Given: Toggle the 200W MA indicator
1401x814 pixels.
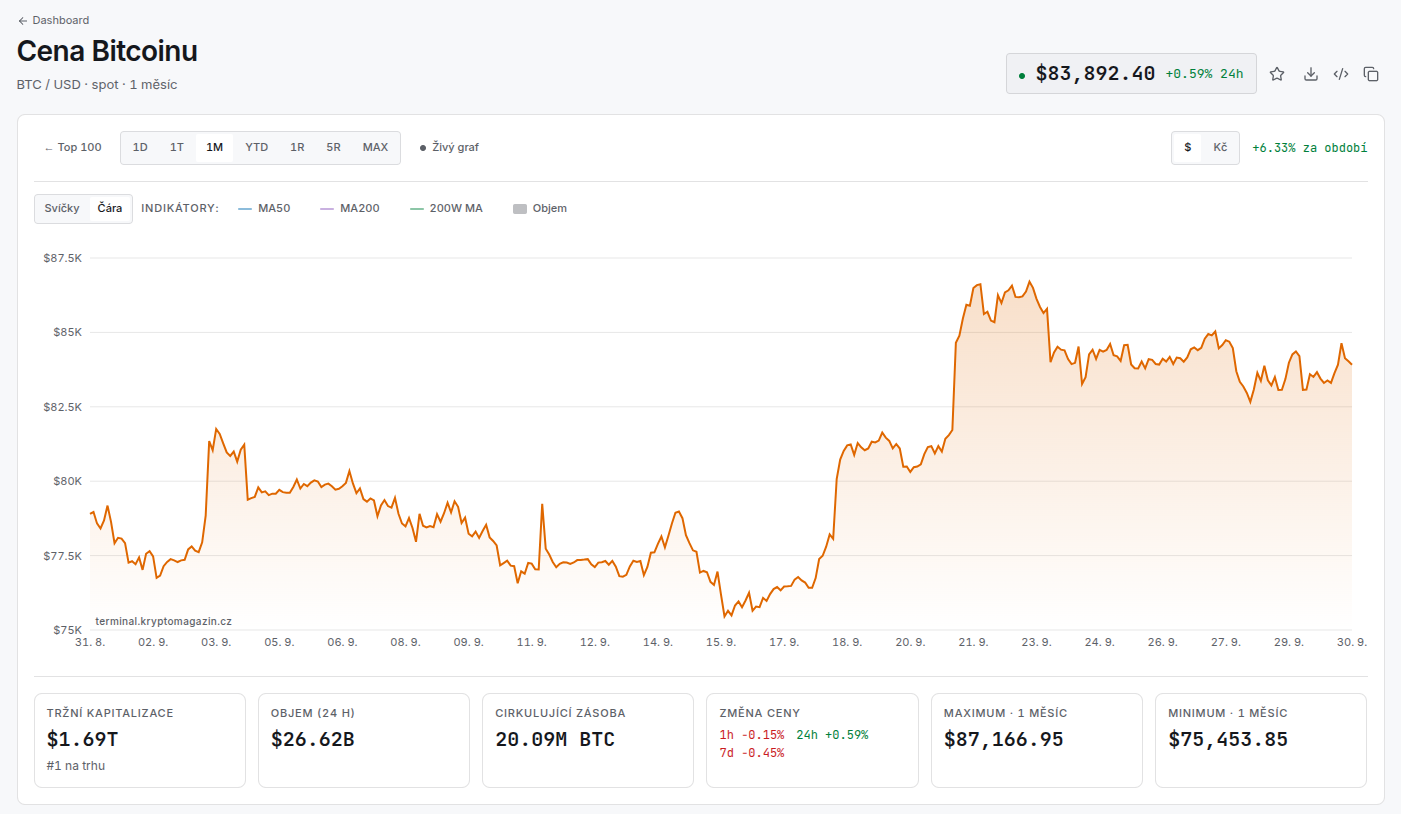Looking at the screenshot, I should [x=446, y=208].
